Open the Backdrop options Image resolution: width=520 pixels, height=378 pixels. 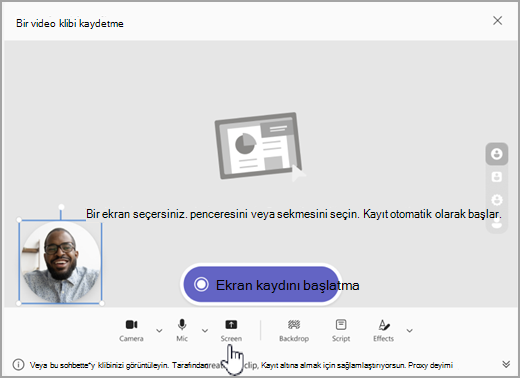coord(294,330)
